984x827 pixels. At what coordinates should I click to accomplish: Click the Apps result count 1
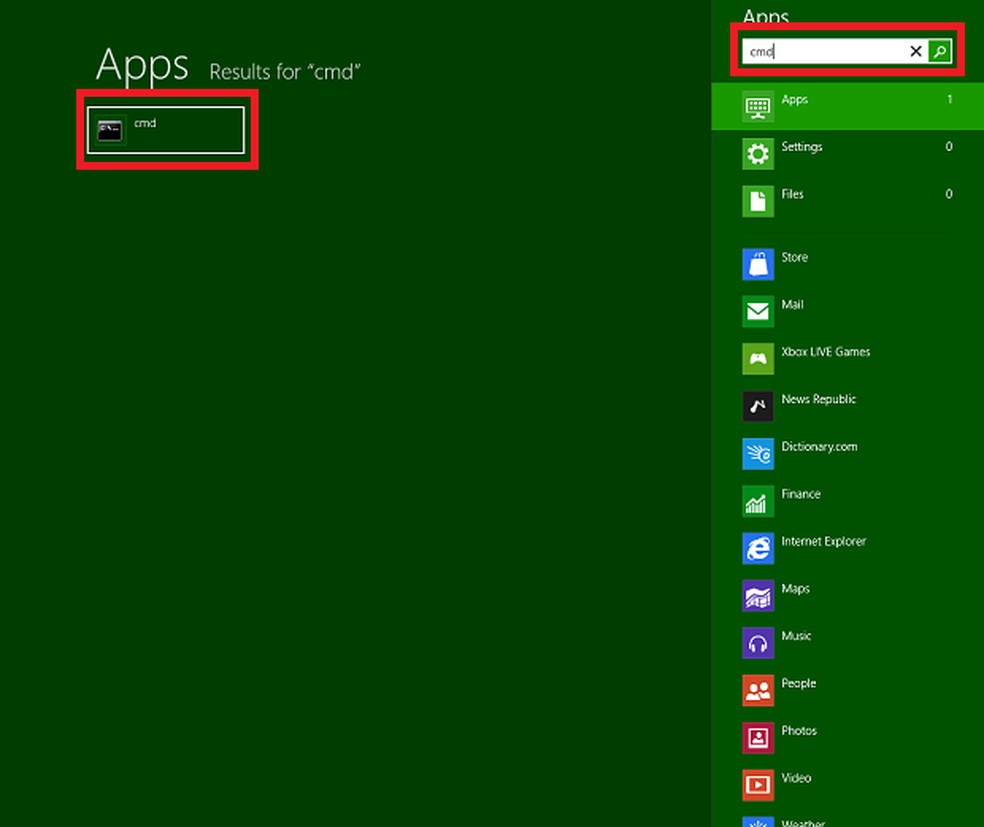[x=949, y=99]
